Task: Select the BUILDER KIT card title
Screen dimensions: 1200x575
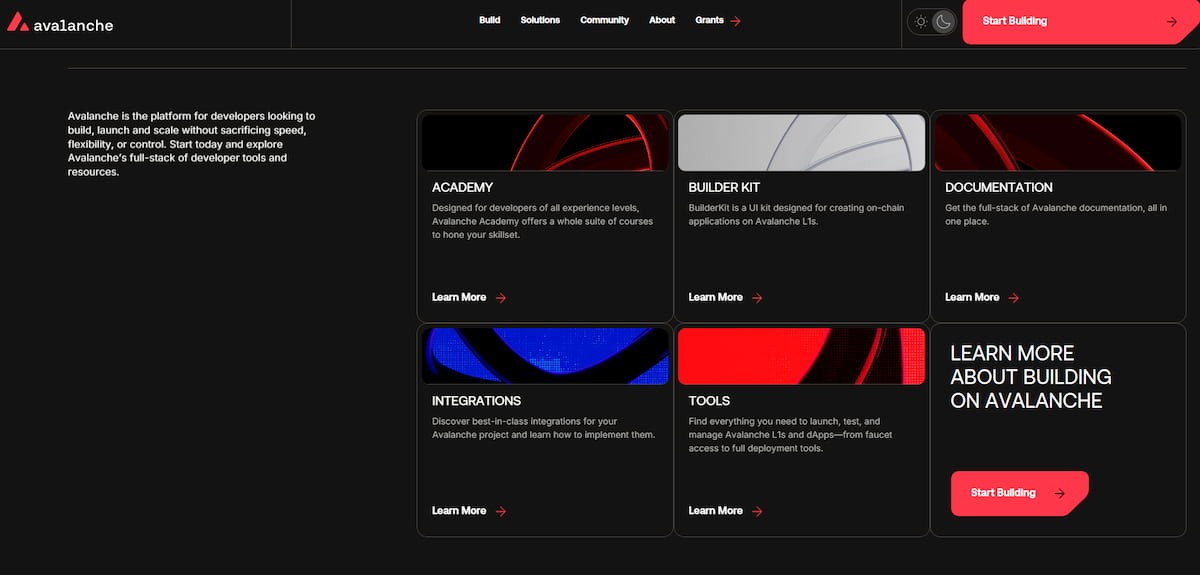Action: click(x=724, y=187)
